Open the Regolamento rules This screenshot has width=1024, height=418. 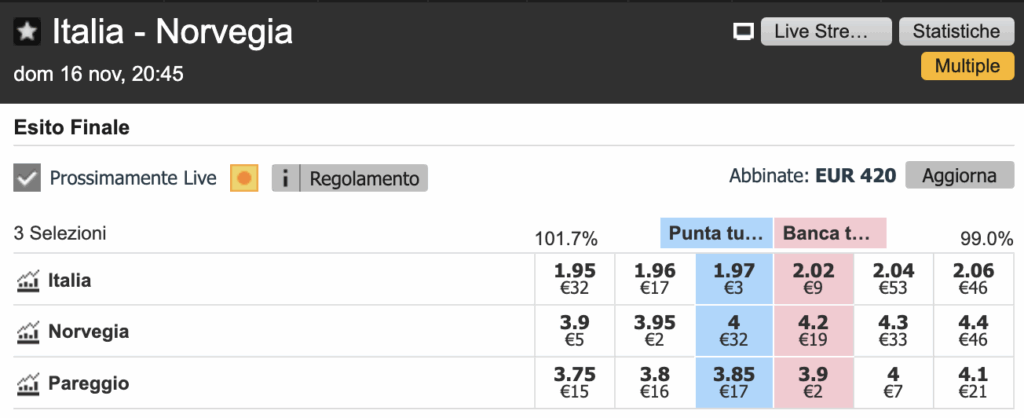[x=364, y=178]
